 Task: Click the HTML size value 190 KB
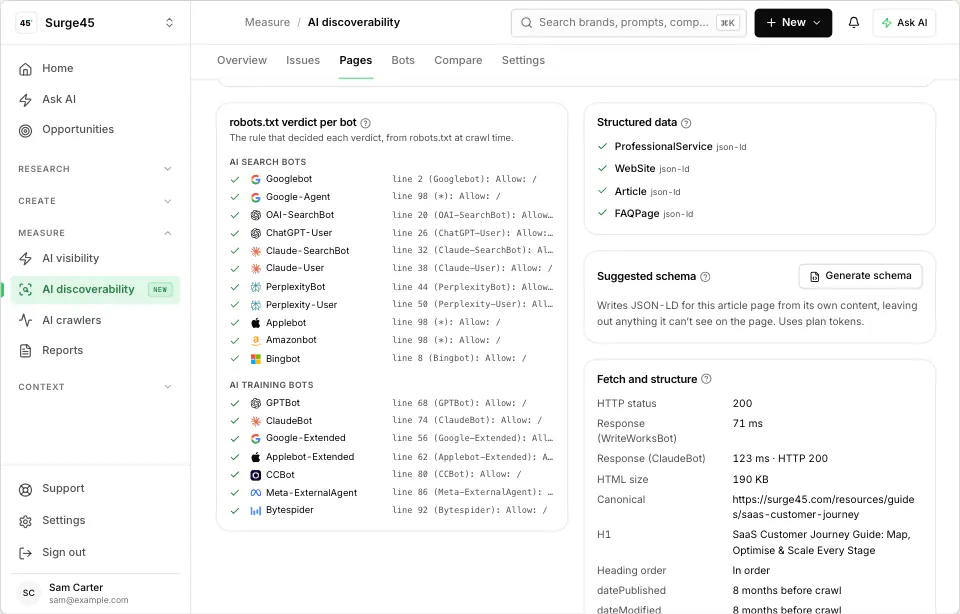click(x=750, y=479)
